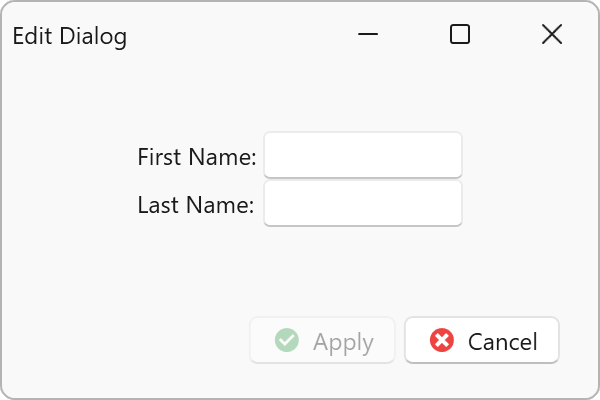600x400 pixels.
Task: Focus the First Name text field
Action: point(362,155)
